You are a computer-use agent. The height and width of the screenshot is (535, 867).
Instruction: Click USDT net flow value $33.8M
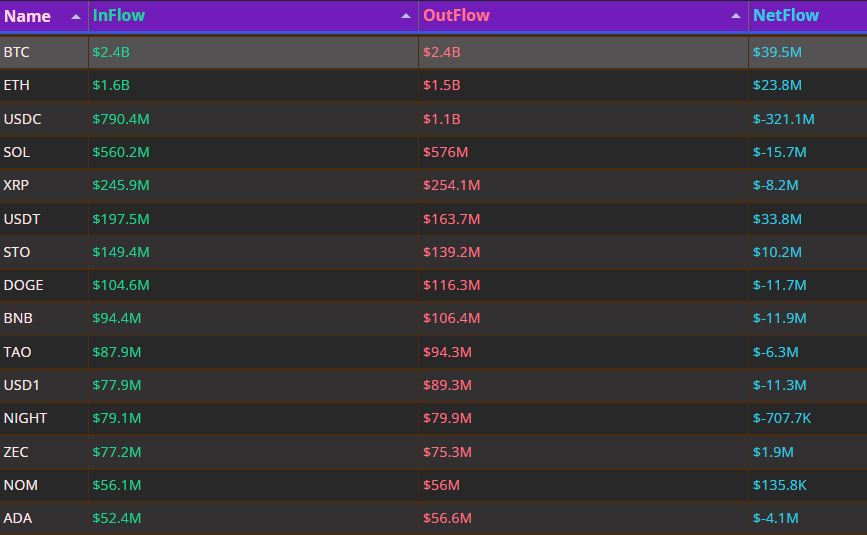pos(778,219)
